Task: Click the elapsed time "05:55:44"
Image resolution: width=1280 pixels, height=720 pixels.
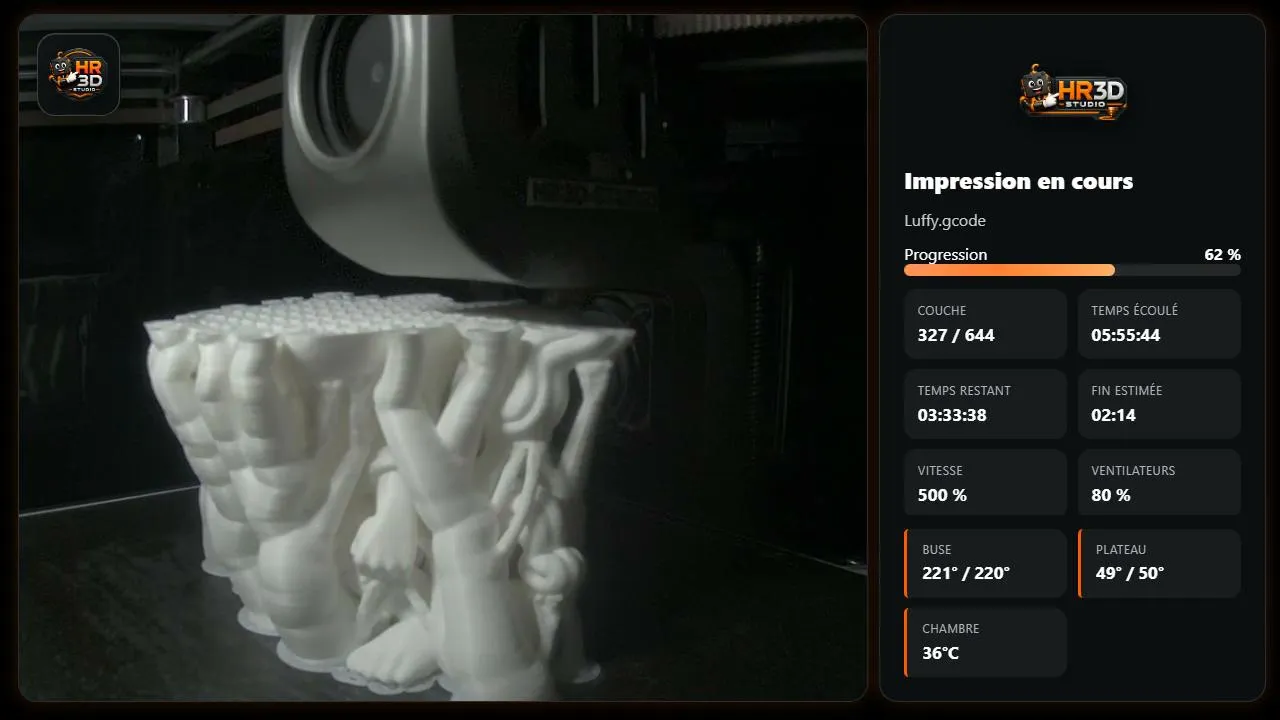Action: pos(1126,335)
